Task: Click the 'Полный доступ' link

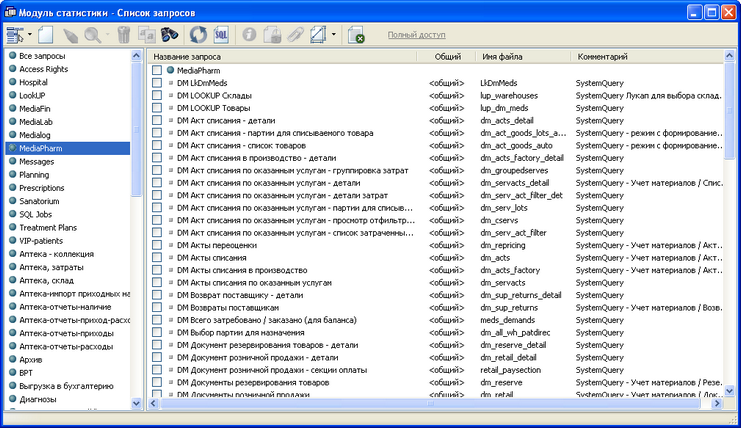Action: coord(416,35)
